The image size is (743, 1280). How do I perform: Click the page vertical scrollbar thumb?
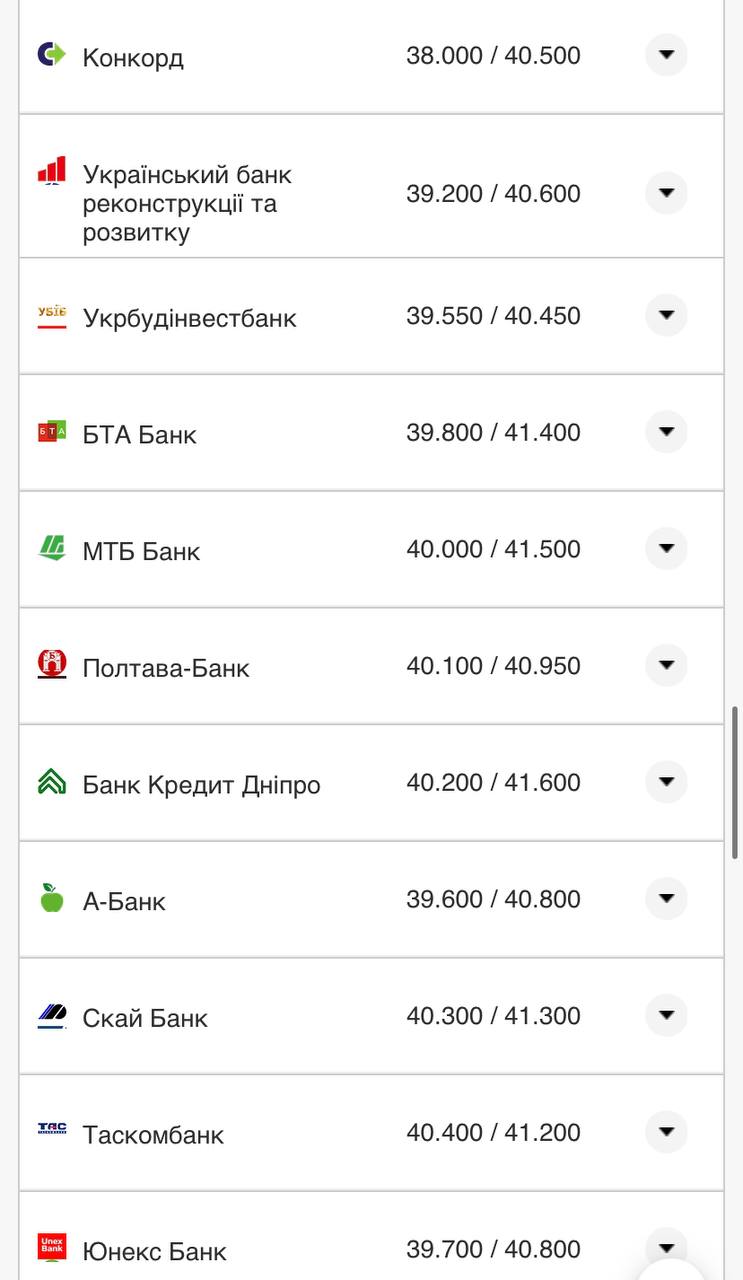pyautogui.click(x=735, y=782)
